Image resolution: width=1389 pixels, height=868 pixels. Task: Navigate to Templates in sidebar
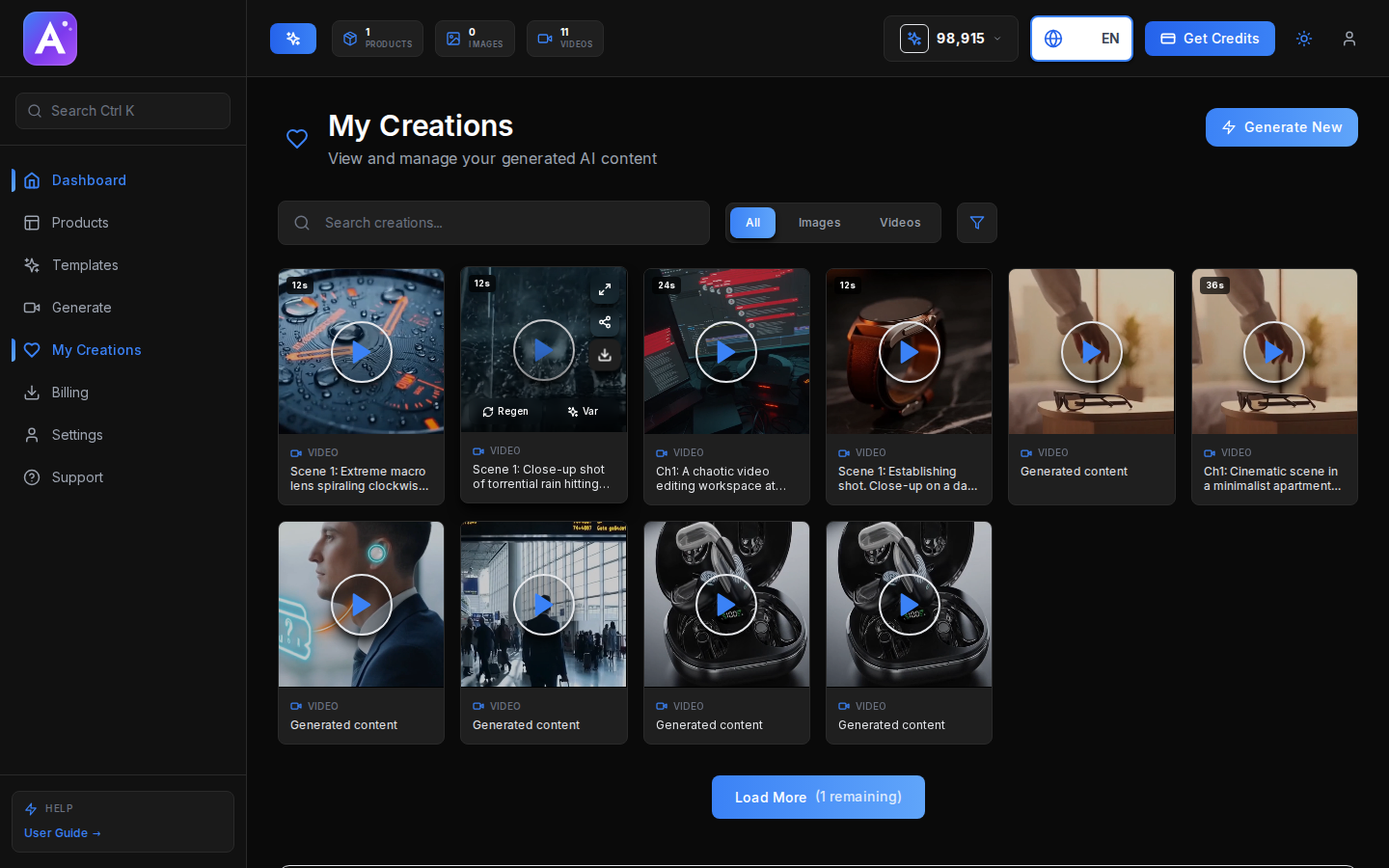85,265
